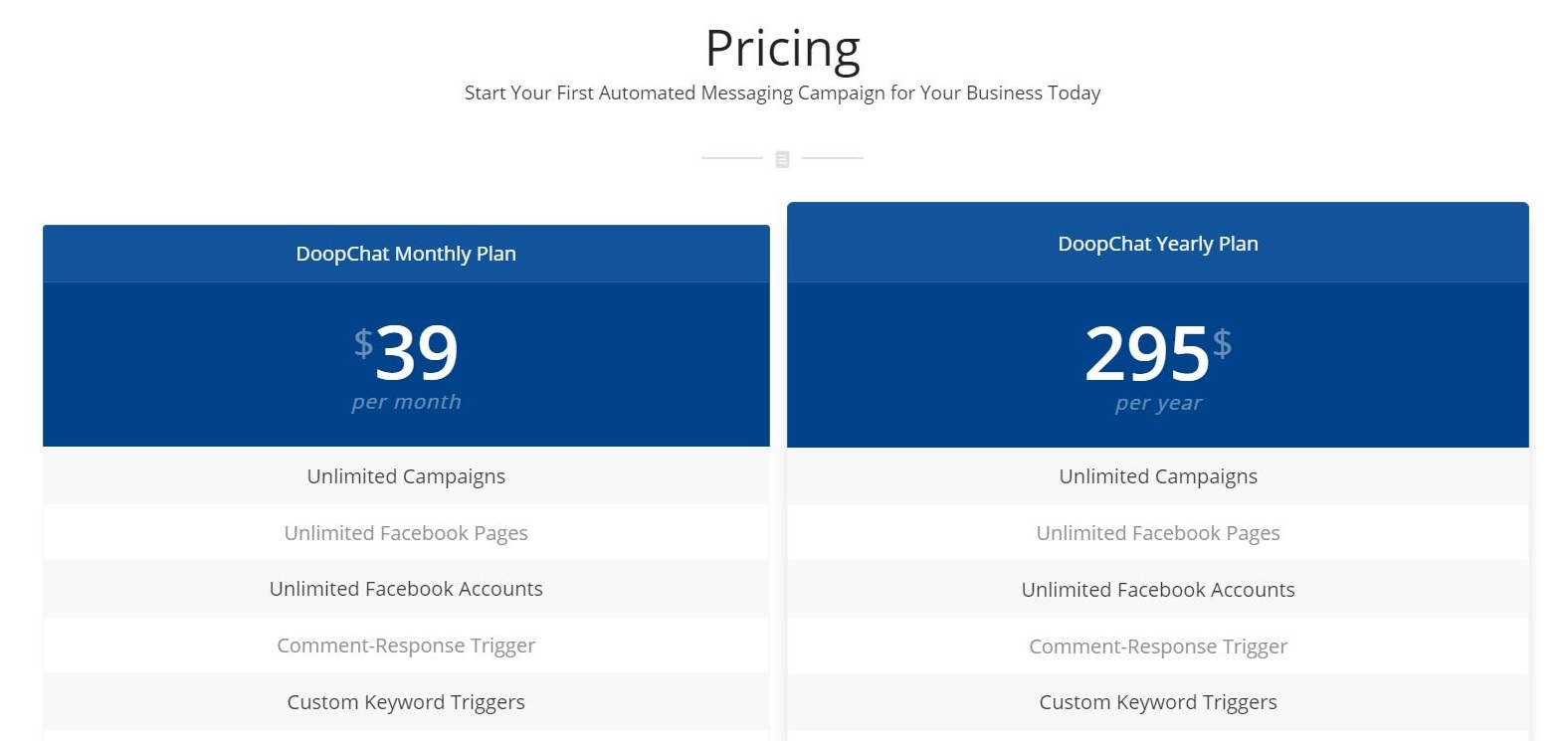Screen dimensions: 1568x741
Task: Click Unlimited Campaigns in the yearly plan
Action: (1158, 476)
